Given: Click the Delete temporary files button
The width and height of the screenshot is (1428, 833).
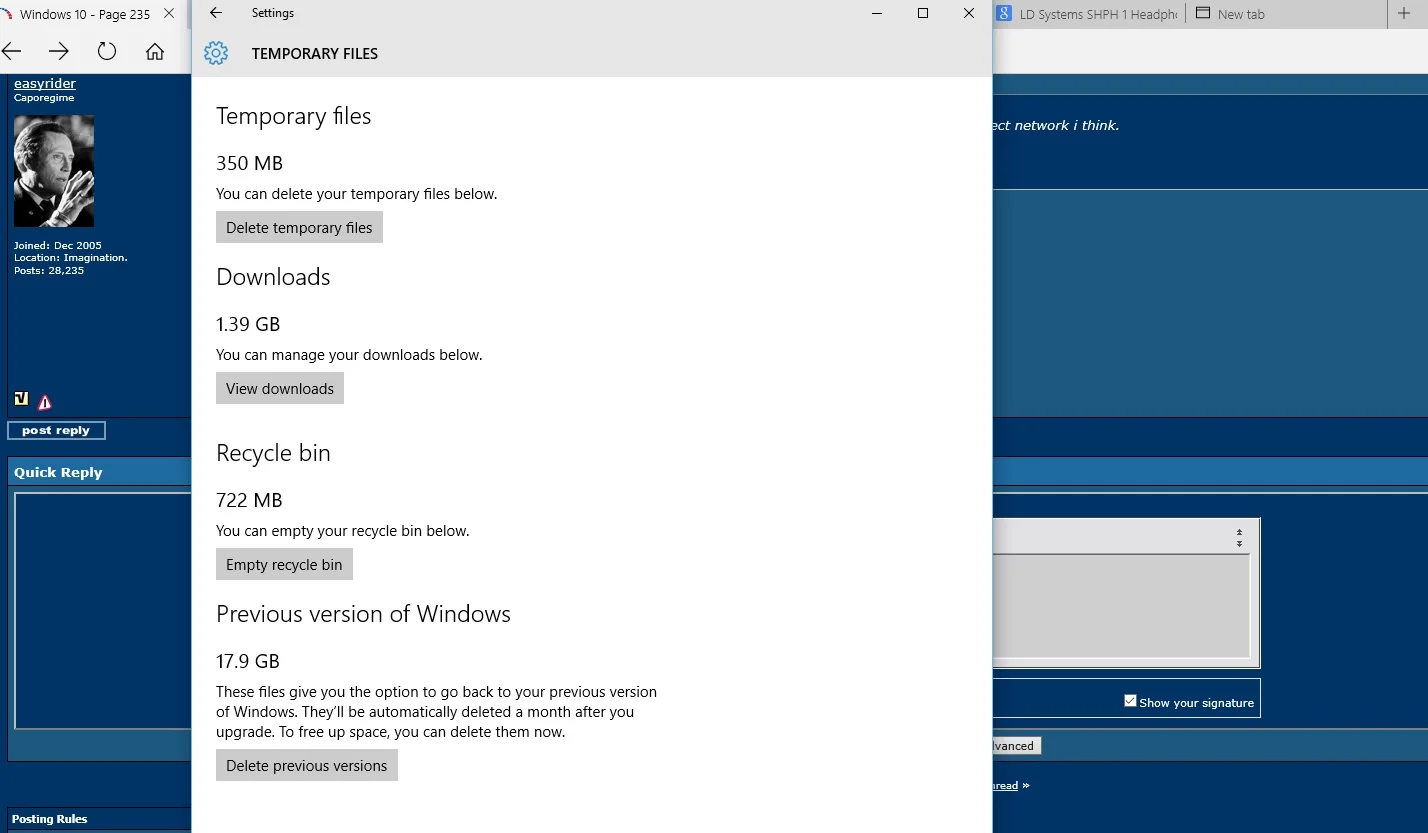Looking at the screenshot, I should click(299, 227).
